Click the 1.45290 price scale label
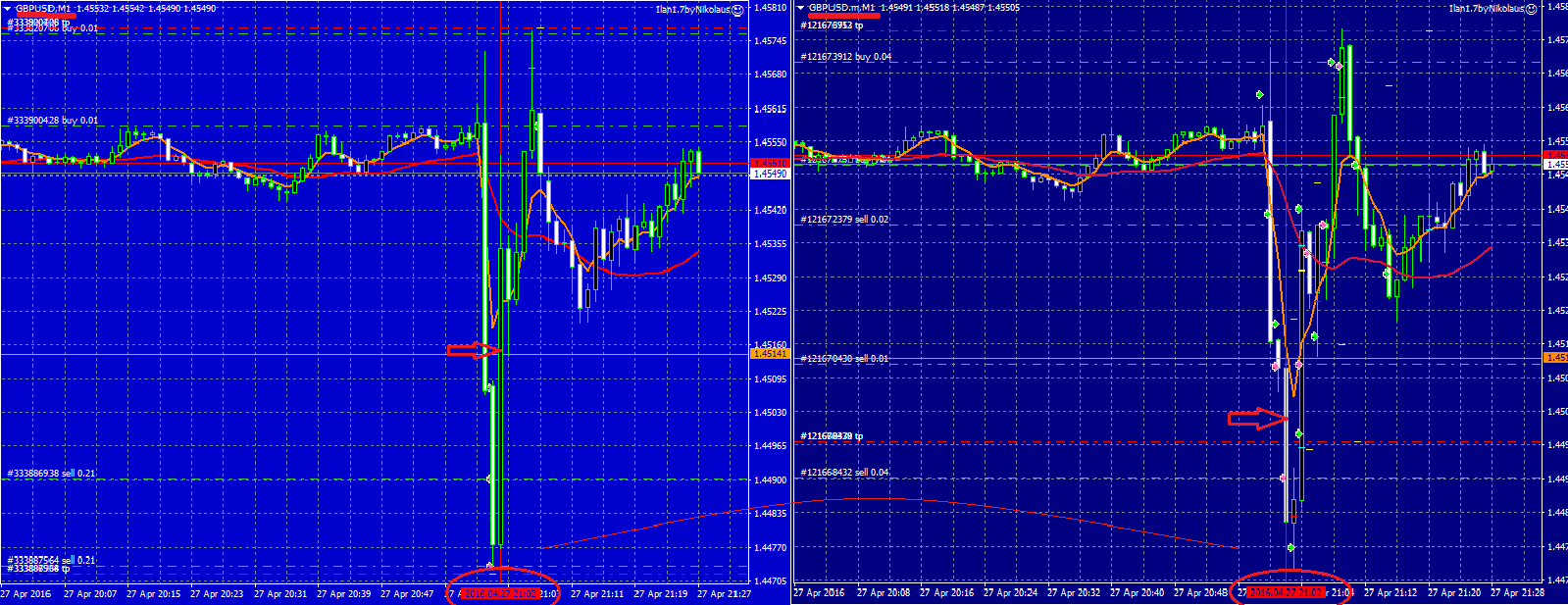Screen dimensions: 1568x605 click(771, 278)
